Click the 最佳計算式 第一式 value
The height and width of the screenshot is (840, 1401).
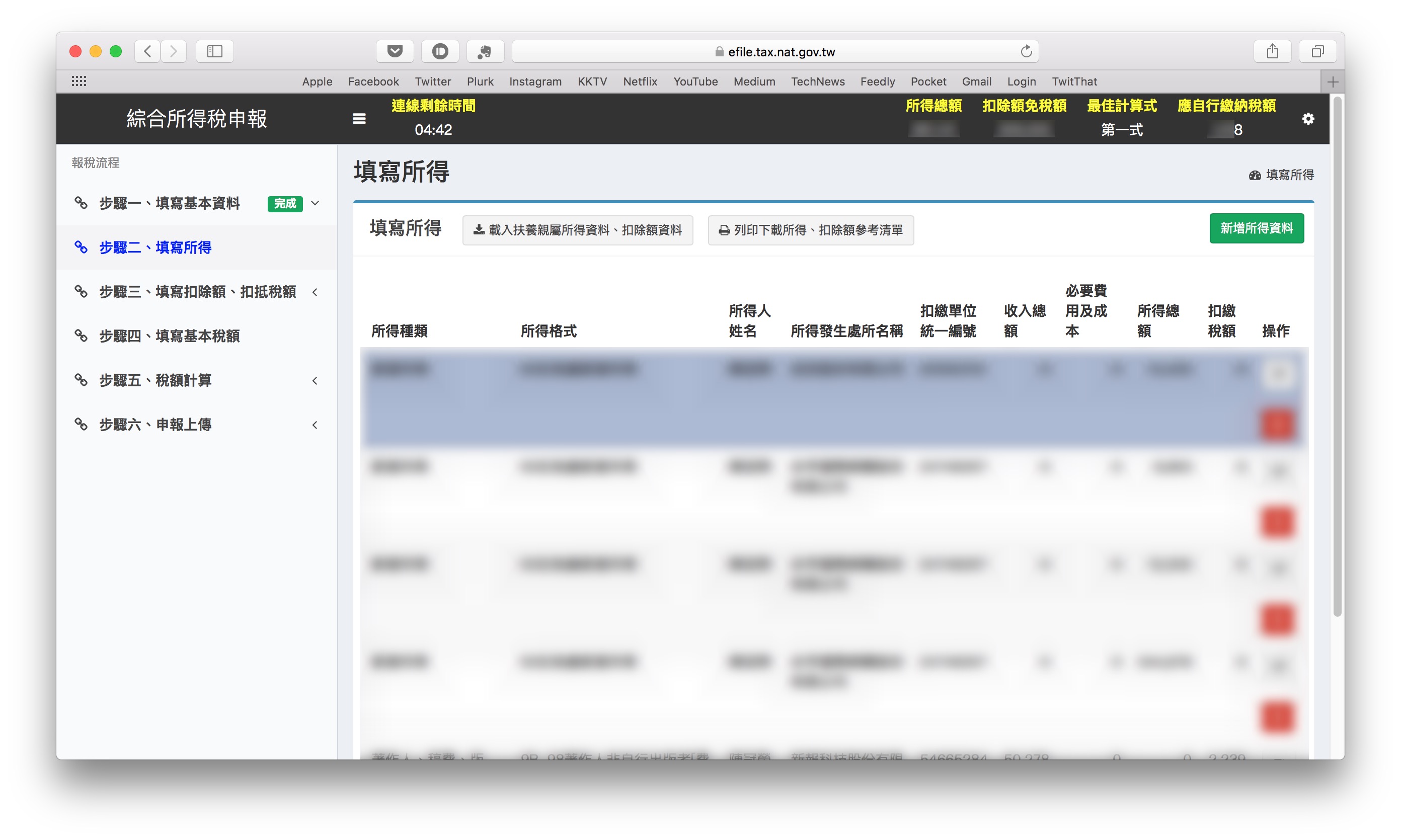pyautogui.click(x=1121, y=130)
